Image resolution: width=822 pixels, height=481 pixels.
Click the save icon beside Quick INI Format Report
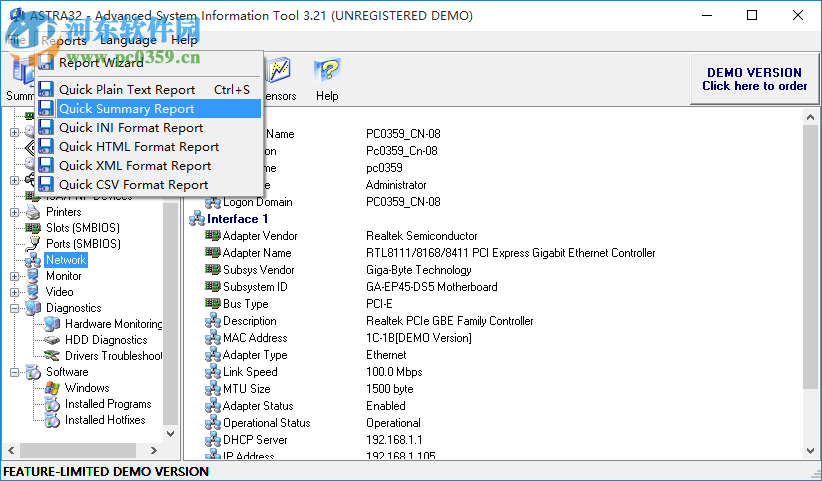pos(46,127)
